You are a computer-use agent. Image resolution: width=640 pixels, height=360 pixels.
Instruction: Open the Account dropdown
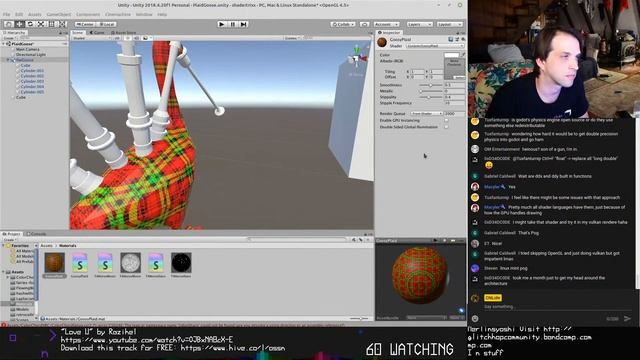point(386,24)
